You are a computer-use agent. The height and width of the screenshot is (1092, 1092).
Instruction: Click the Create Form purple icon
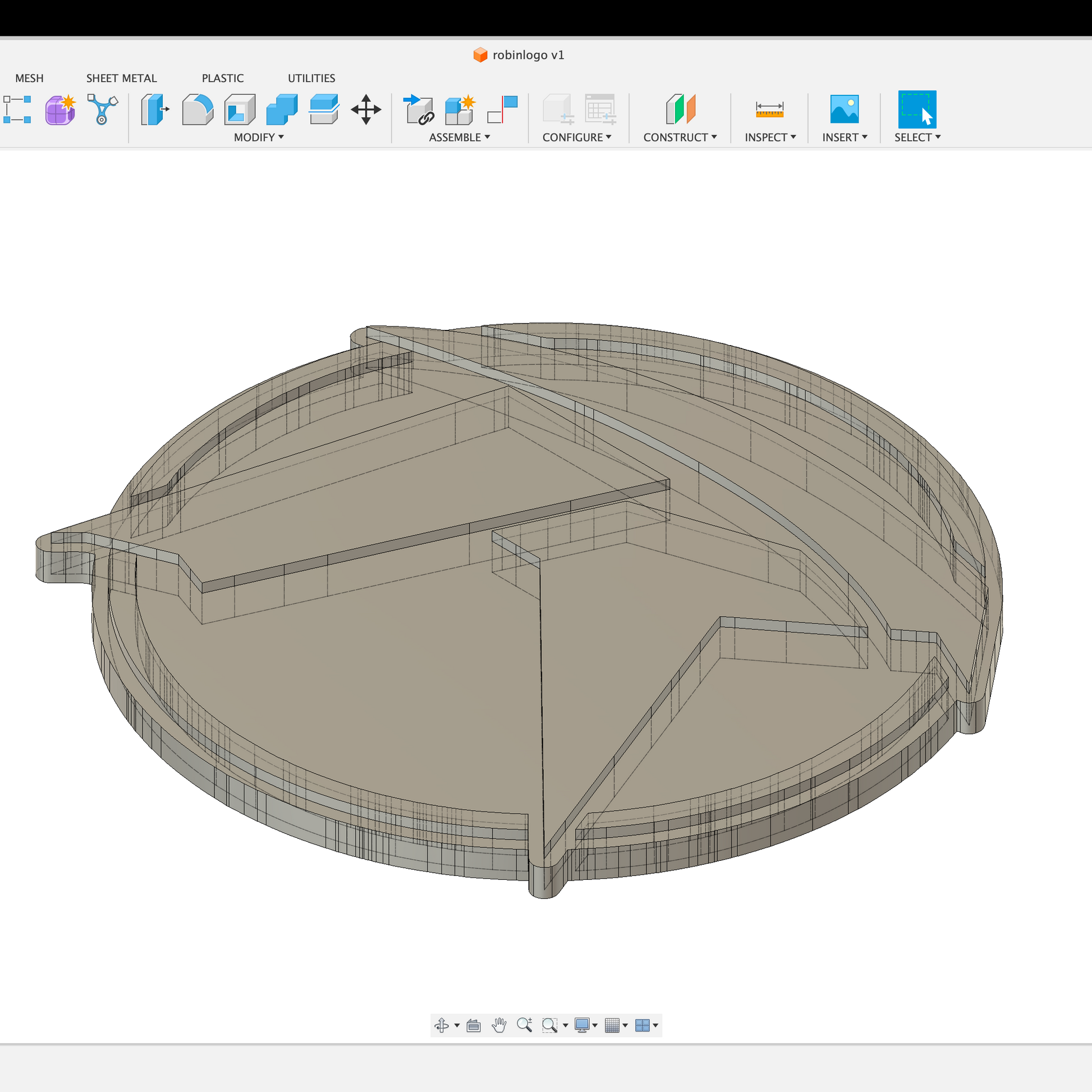point(60,109)
